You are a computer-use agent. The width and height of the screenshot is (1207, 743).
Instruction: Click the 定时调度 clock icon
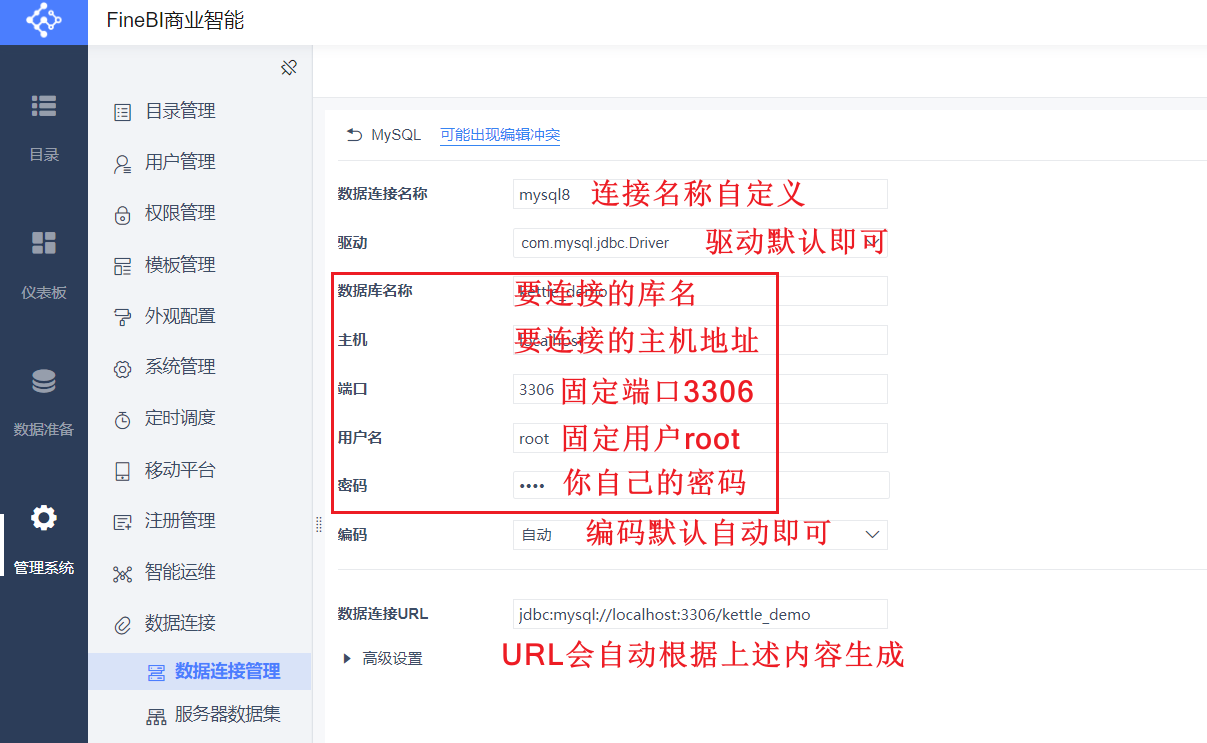coord(122,419)
